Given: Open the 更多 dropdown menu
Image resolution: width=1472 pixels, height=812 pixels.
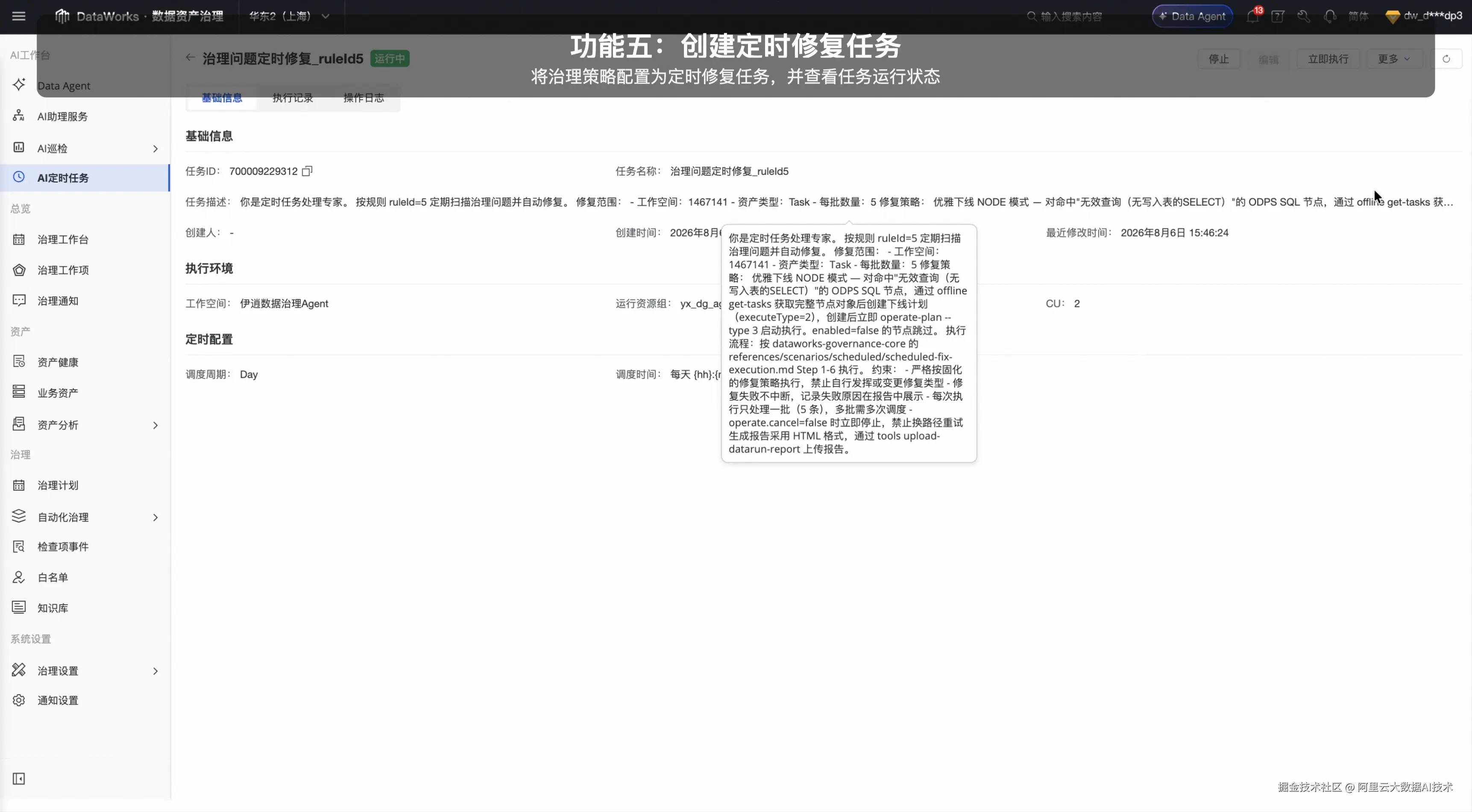Looking at the screenshot, I should pos(1394,59).
